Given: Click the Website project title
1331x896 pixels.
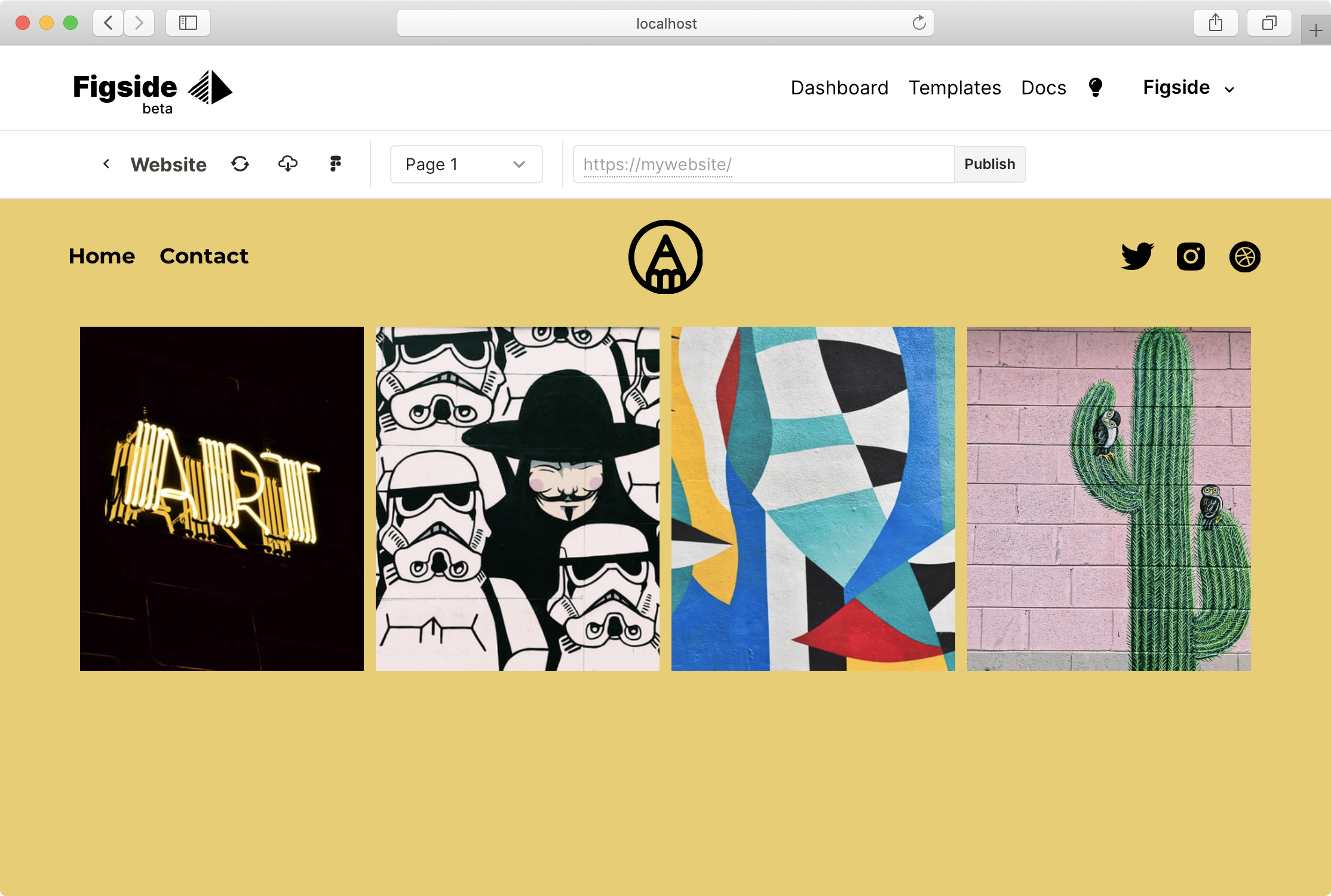Looking at the screenshot, I should point(168,164).
